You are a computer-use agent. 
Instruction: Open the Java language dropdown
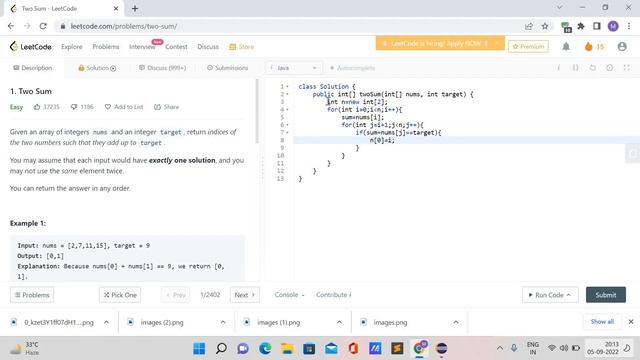point(294,68)
